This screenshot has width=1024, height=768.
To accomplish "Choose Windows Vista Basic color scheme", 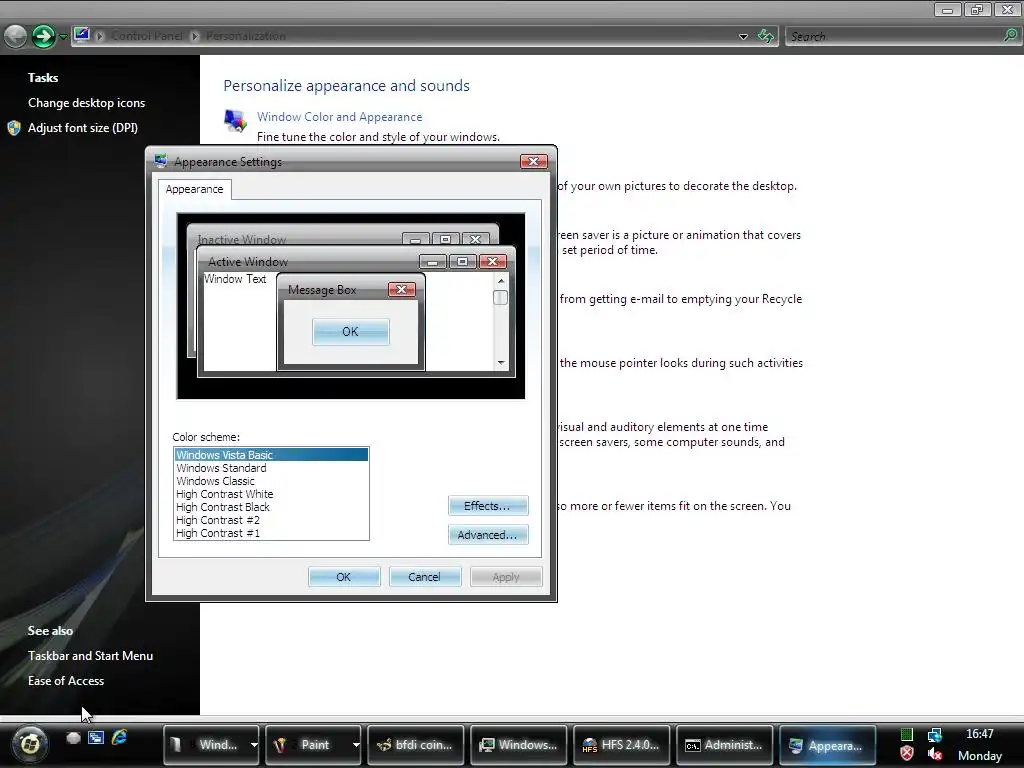I will [271, 455].
